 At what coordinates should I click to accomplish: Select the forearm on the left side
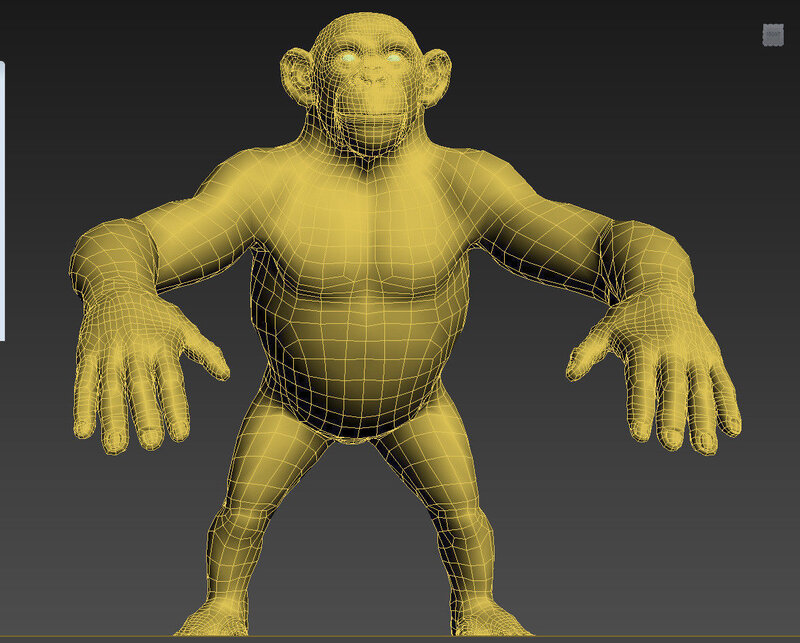(x=110, y=262)
